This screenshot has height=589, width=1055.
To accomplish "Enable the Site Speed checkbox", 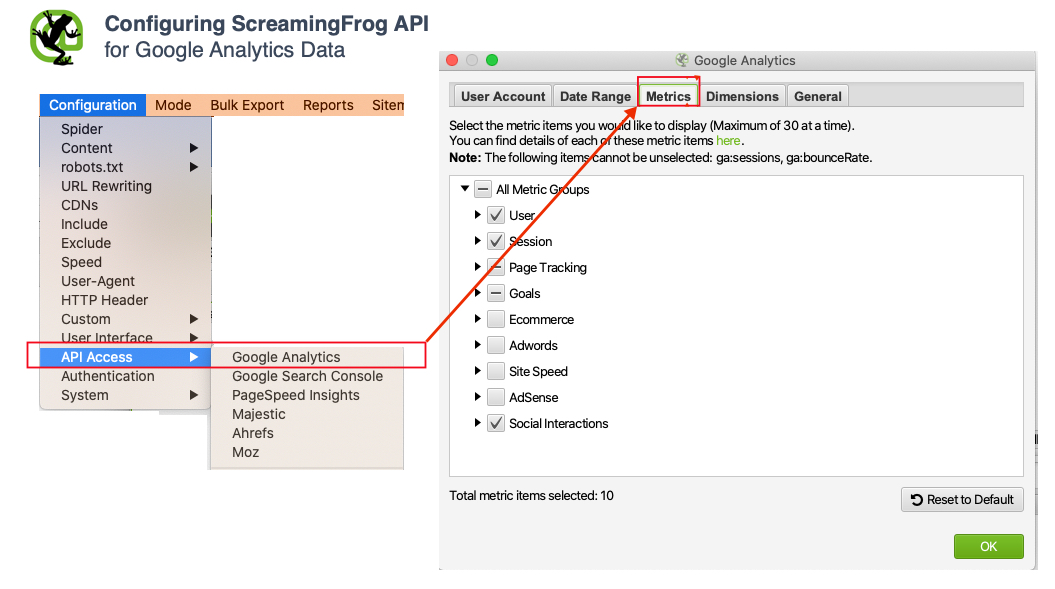I will pos(496,372).
